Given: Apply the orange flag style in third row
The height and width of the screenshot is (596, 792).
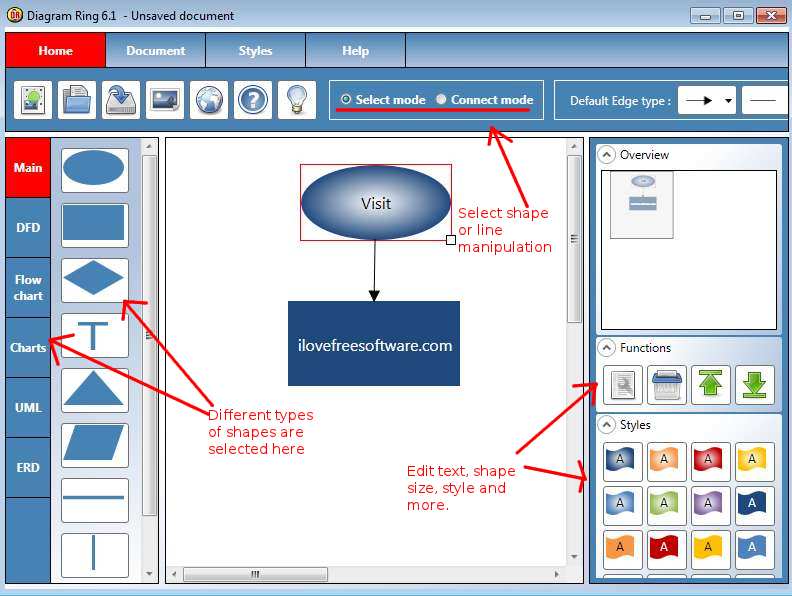Looking at the screenshot, I should (622, 550).
